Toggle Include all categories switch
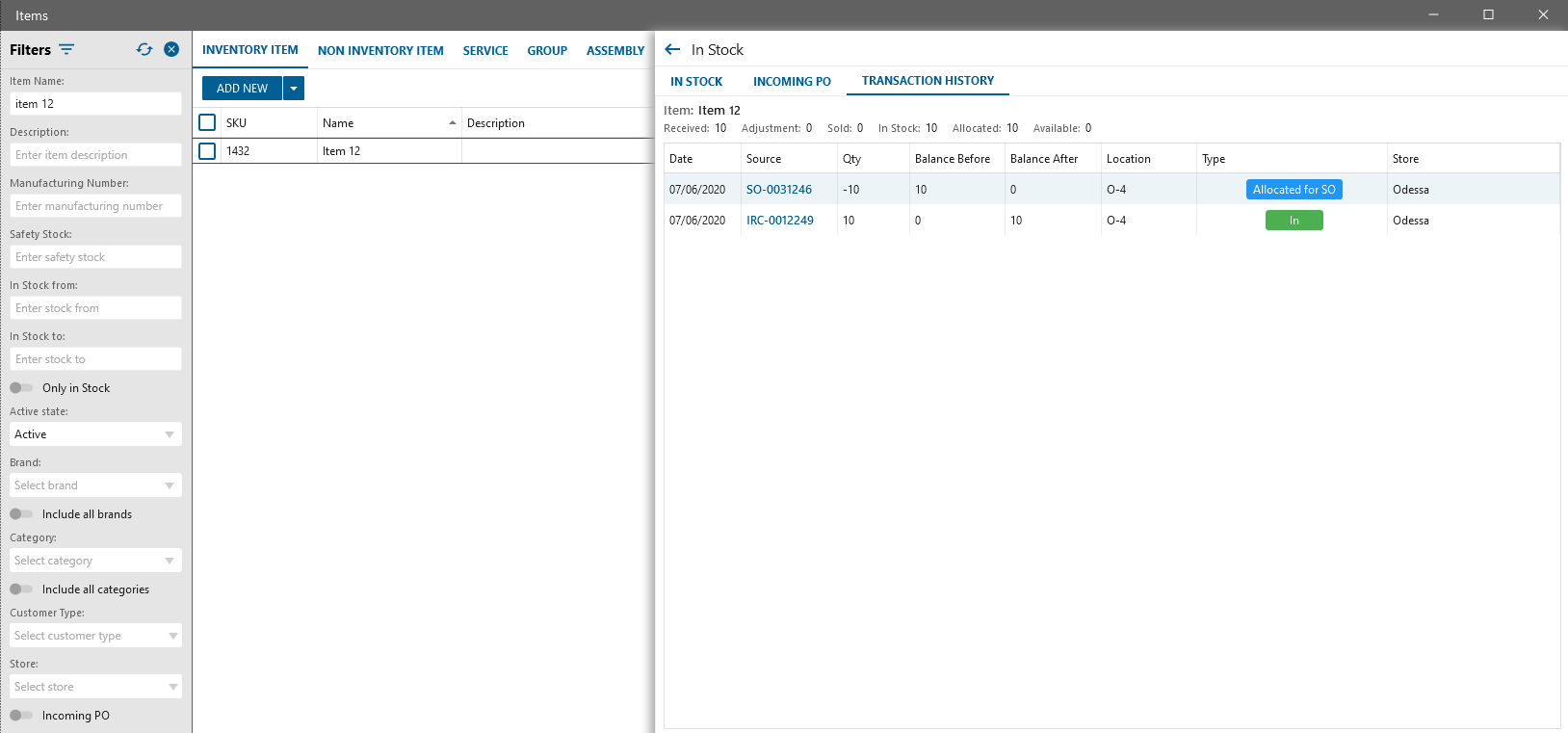This screenshot has width=1568, height=733. click(x=21, y=589)
